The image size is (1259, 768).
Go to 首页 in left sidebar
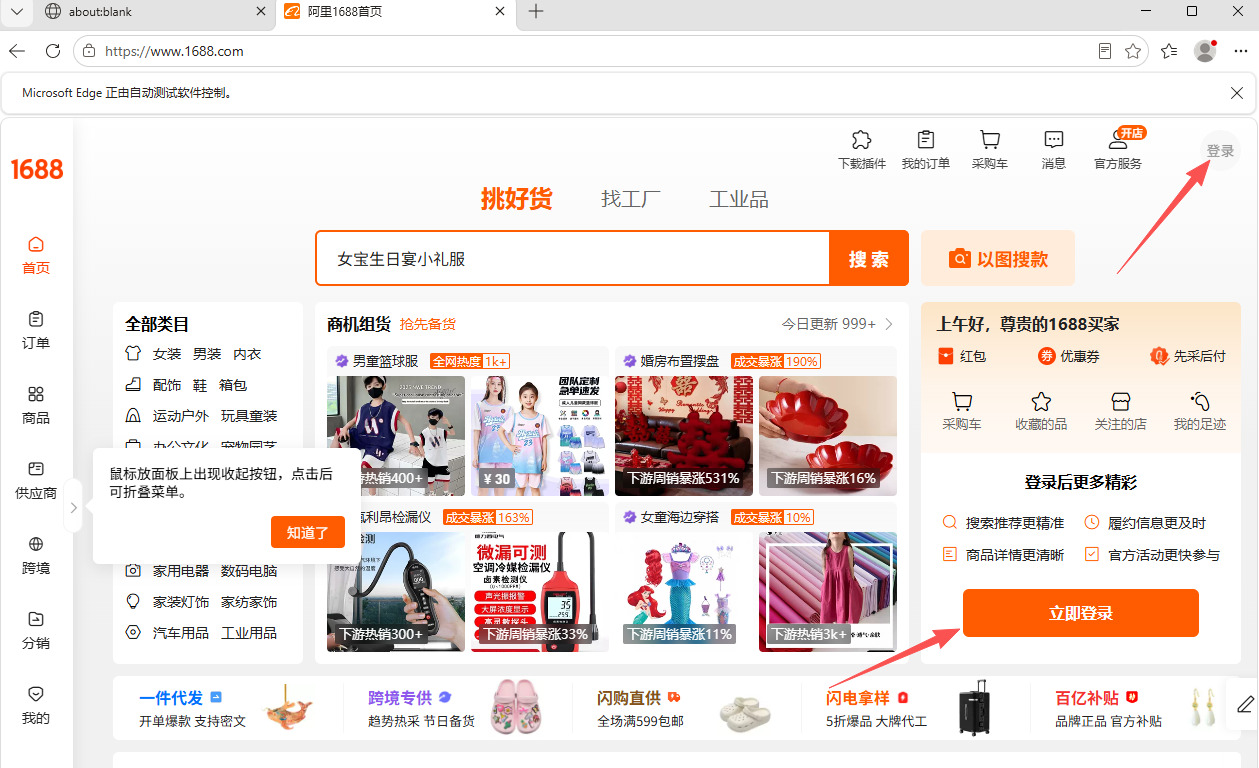point(36,256)
